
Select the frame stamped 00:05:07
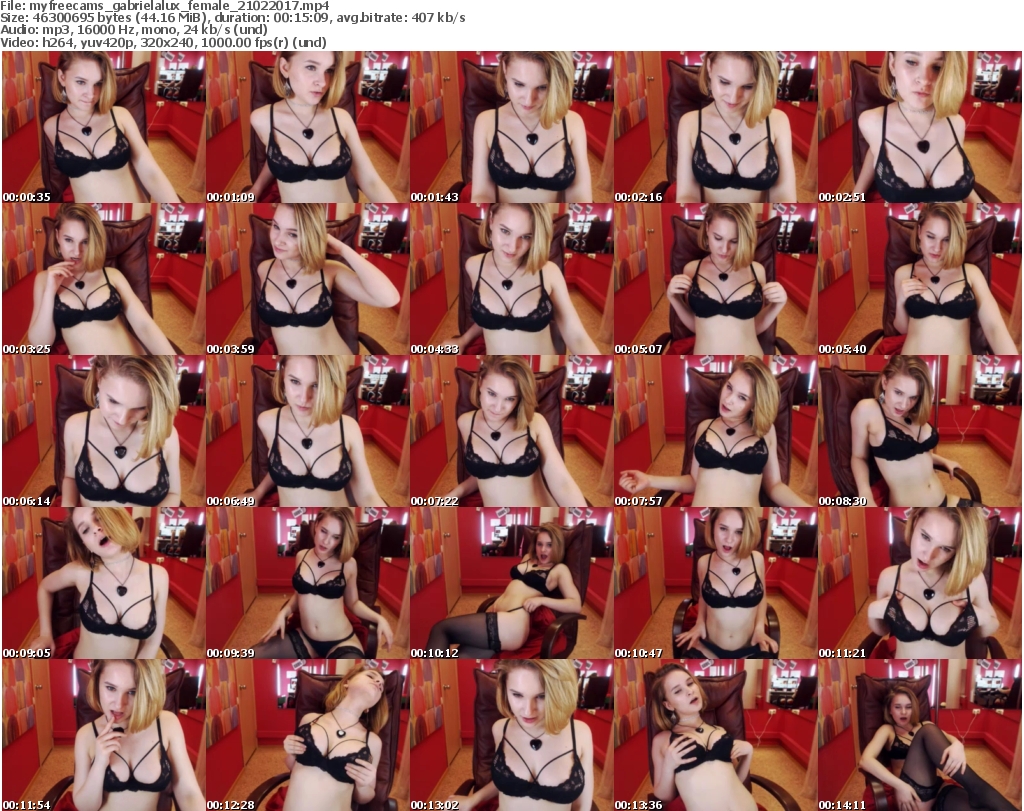pos(715,279)
